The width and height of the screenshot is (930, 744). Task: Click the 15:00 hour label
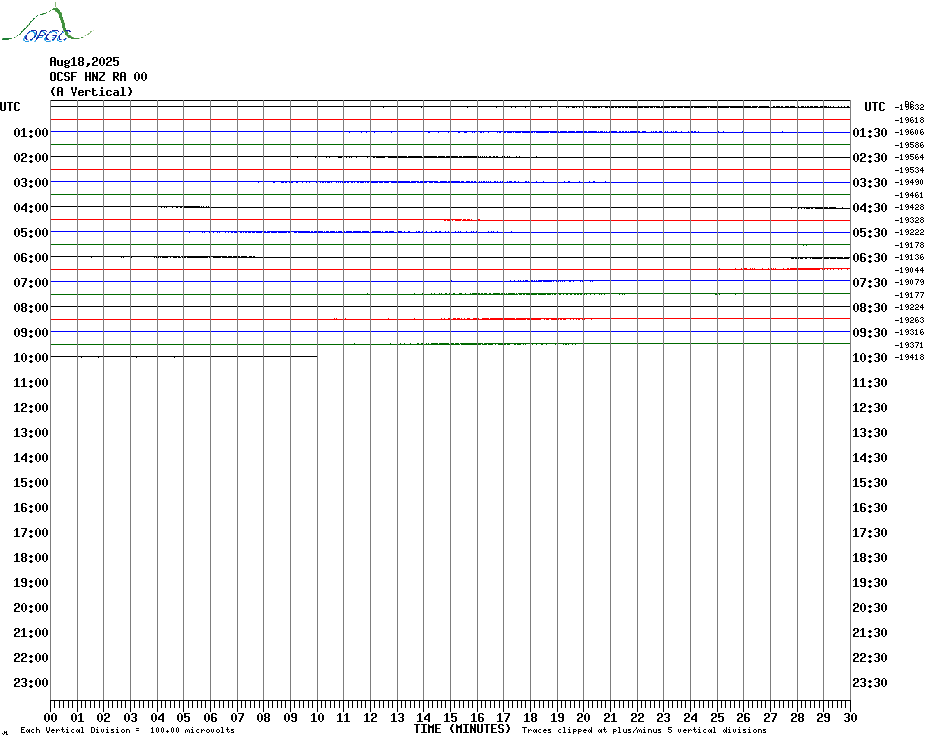[x=31, y=483]
